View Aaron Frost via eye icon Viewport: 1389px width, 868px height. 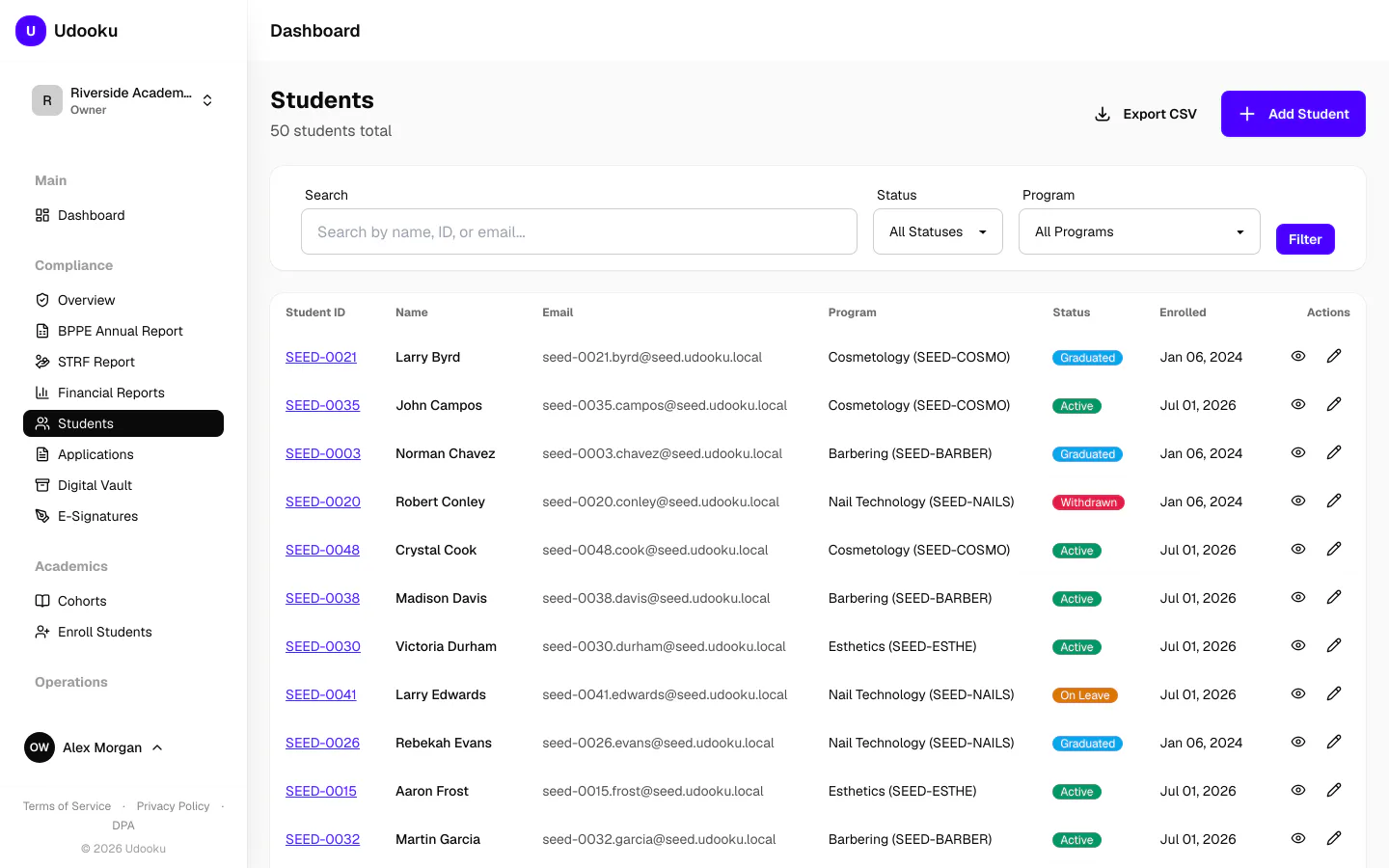pyautogui.click(x=1298, y=790)
